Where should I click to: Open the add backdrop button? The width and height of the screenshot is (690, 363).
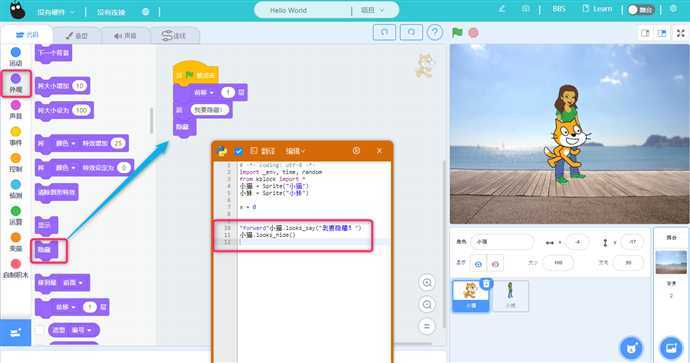pyautogui.click(x=672, y=348)
